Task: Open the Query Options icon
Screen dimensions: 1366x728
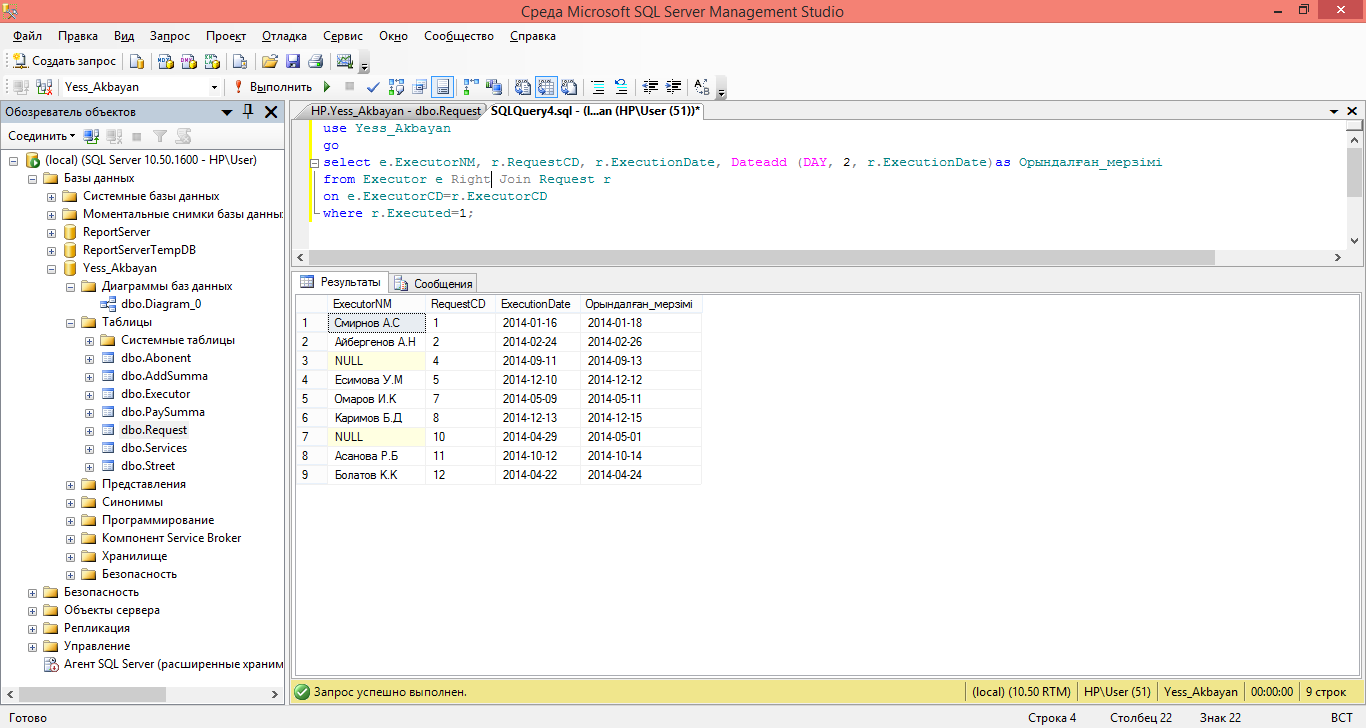Action: [420, 87]
